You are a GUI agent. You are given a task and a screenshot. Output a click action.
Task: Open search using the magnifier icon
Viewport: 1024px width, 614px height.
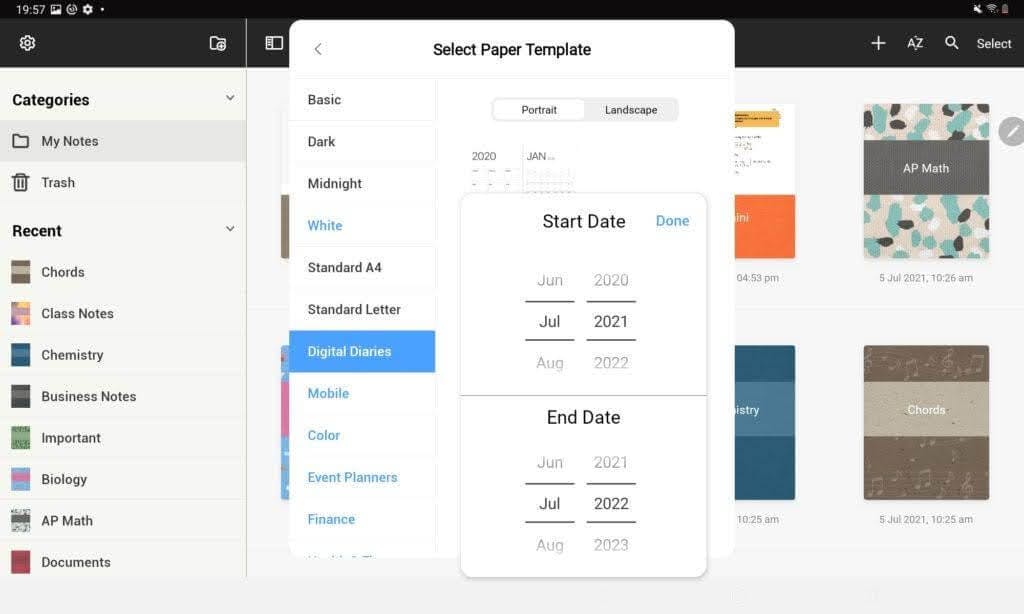951,43
